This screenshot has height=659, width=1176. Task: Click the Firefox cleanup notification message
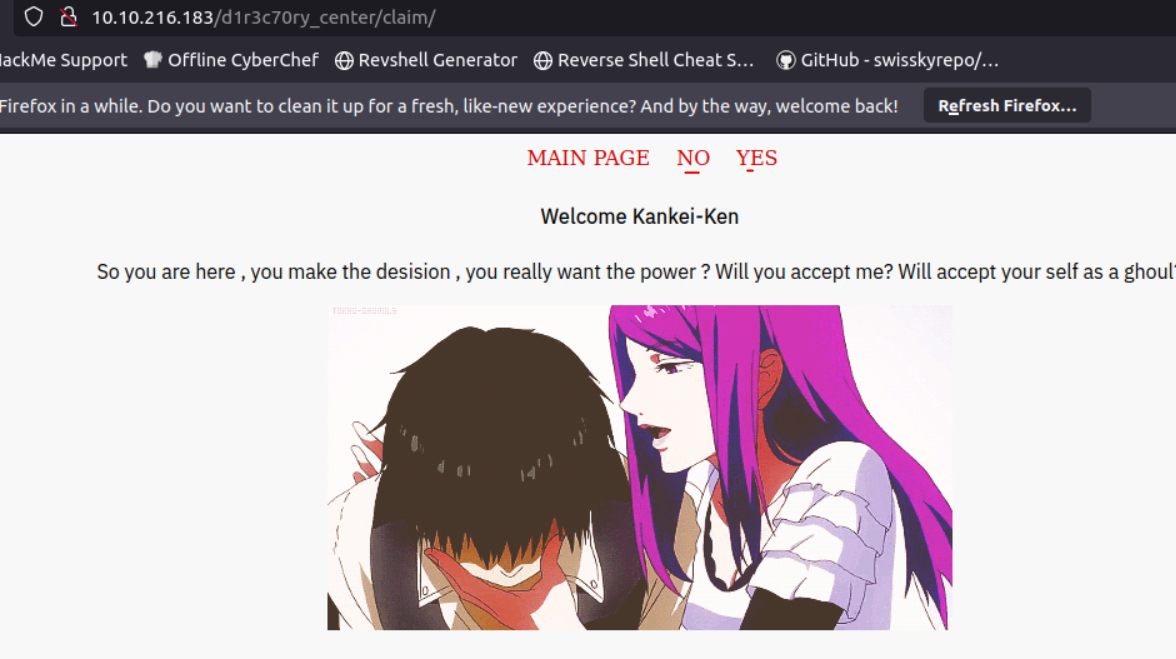point(448,106)
